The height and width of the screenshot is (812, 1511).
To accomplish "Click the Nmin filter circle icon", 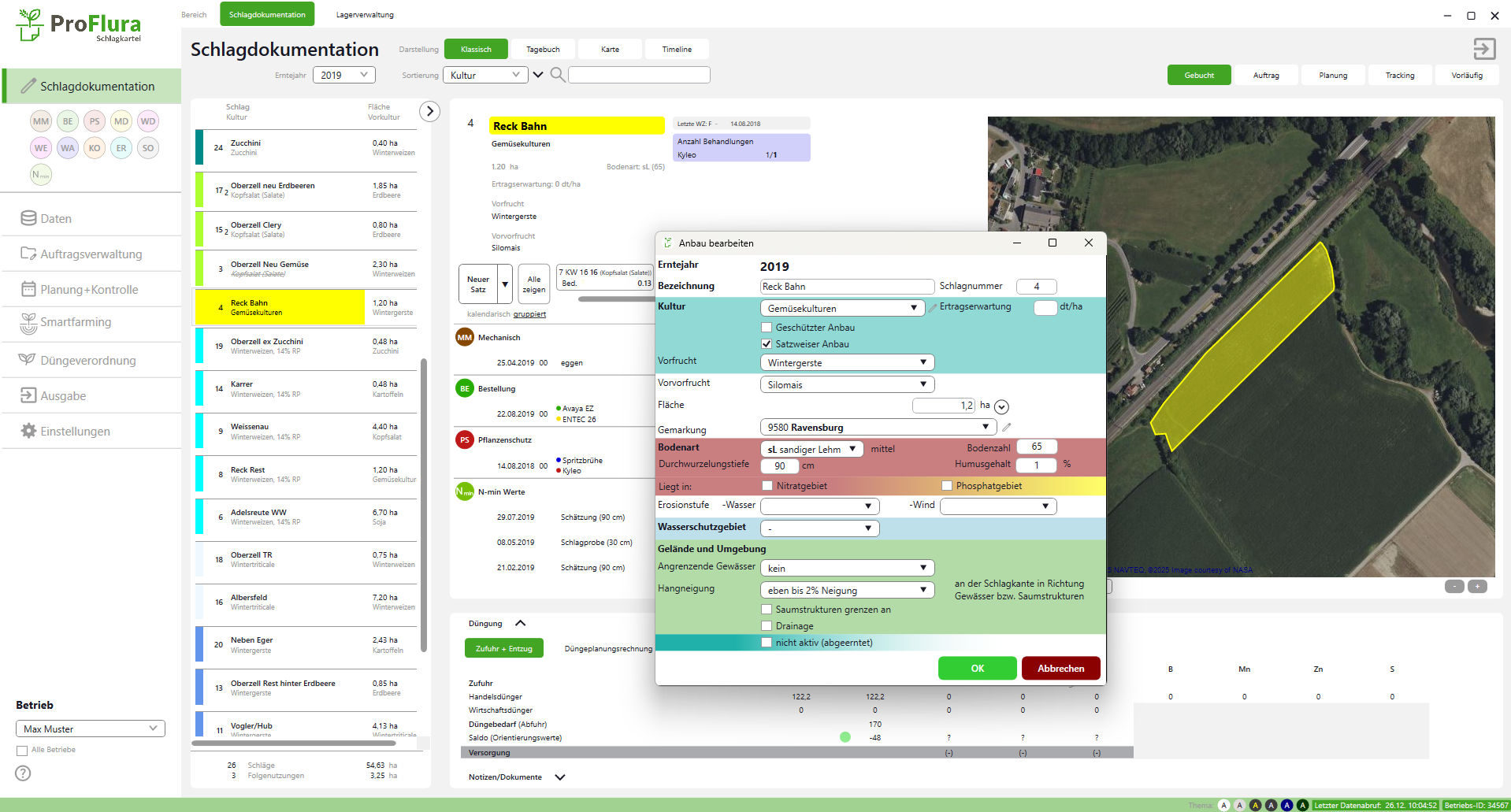I will (41, 175).
